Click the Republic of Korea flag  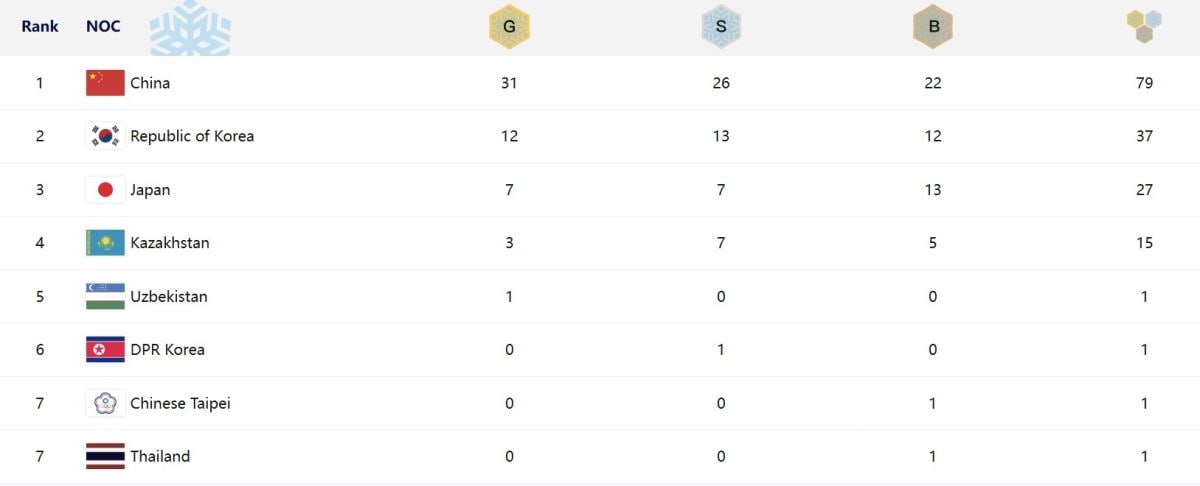coord(105,136)
